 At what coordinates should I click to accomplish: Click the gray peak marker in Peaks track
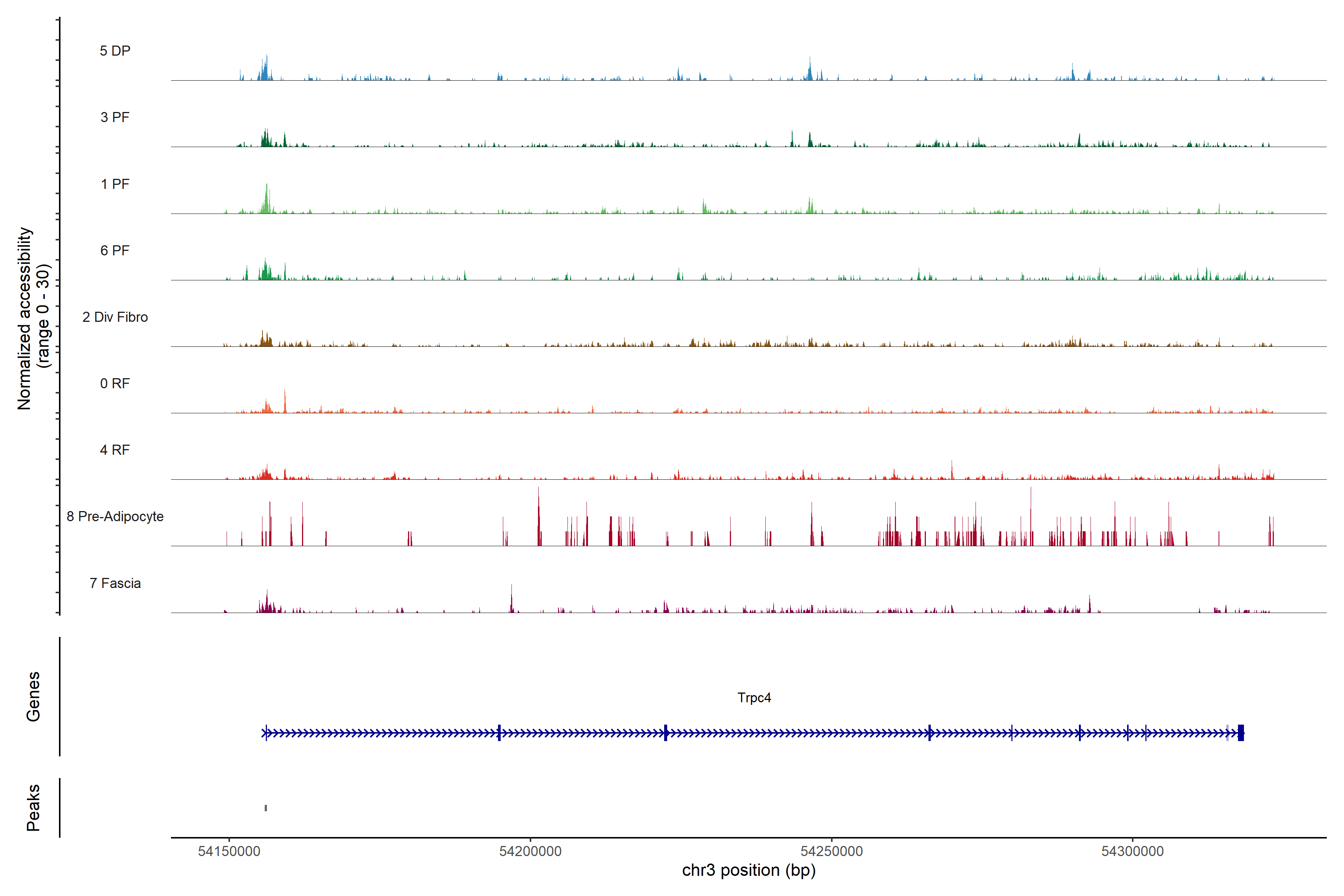(x=266, y=808)
